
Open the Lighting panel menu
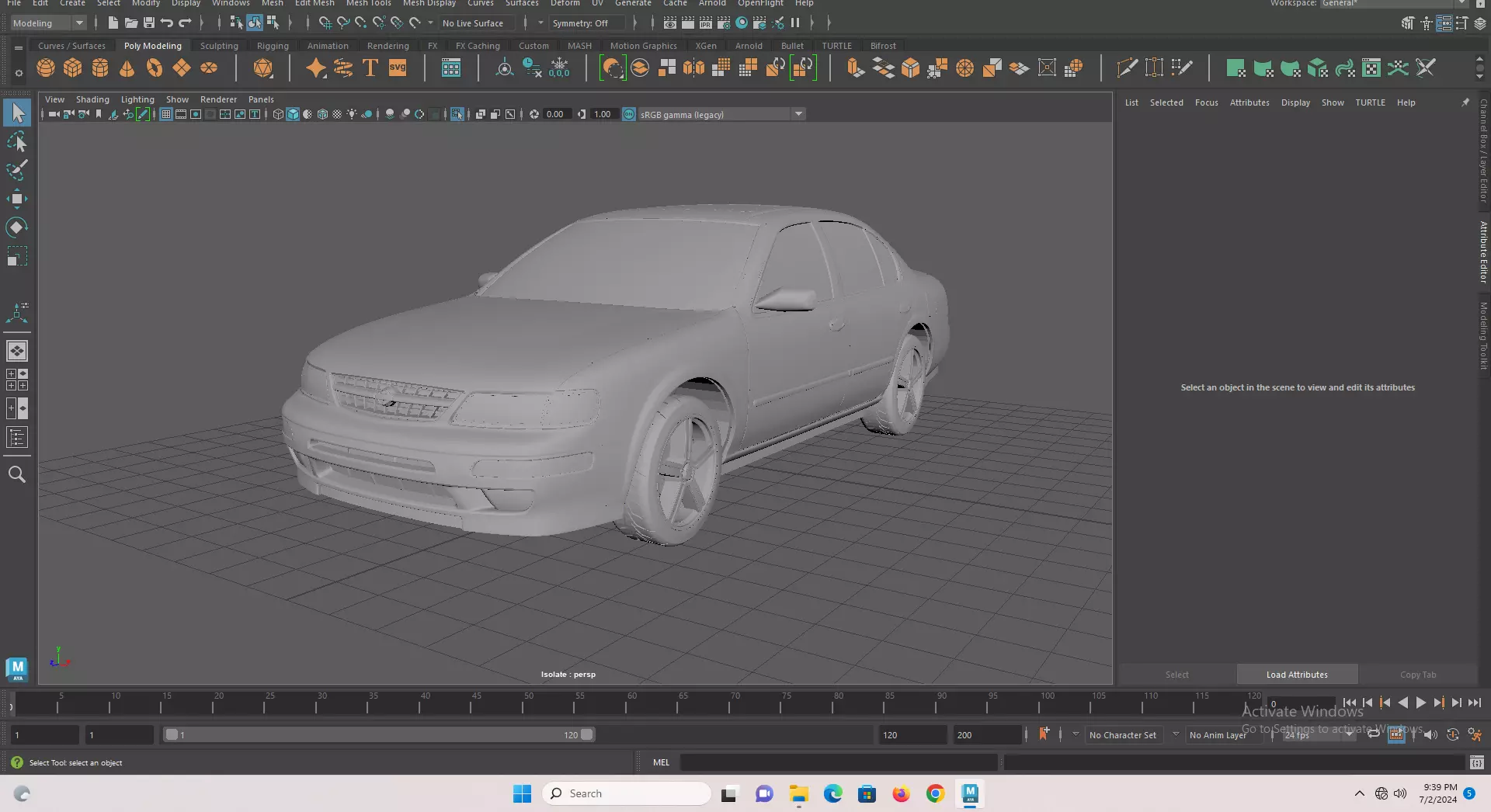(x=137, y=99)
